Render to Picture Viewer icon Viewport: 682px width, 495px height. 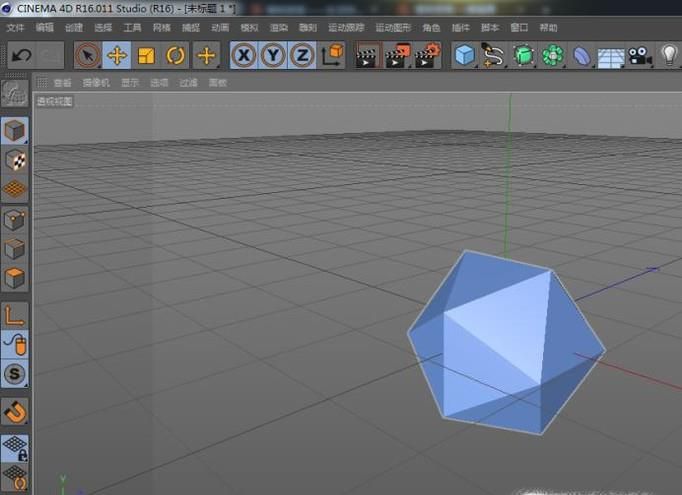click(398, 55)
